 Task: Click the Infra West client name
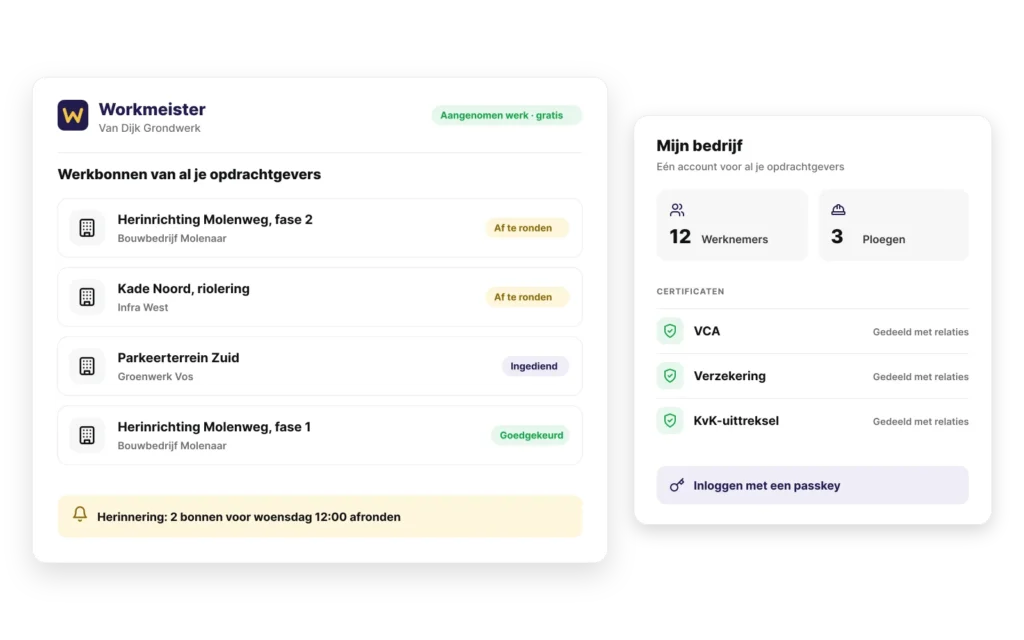tap(143, 308)
